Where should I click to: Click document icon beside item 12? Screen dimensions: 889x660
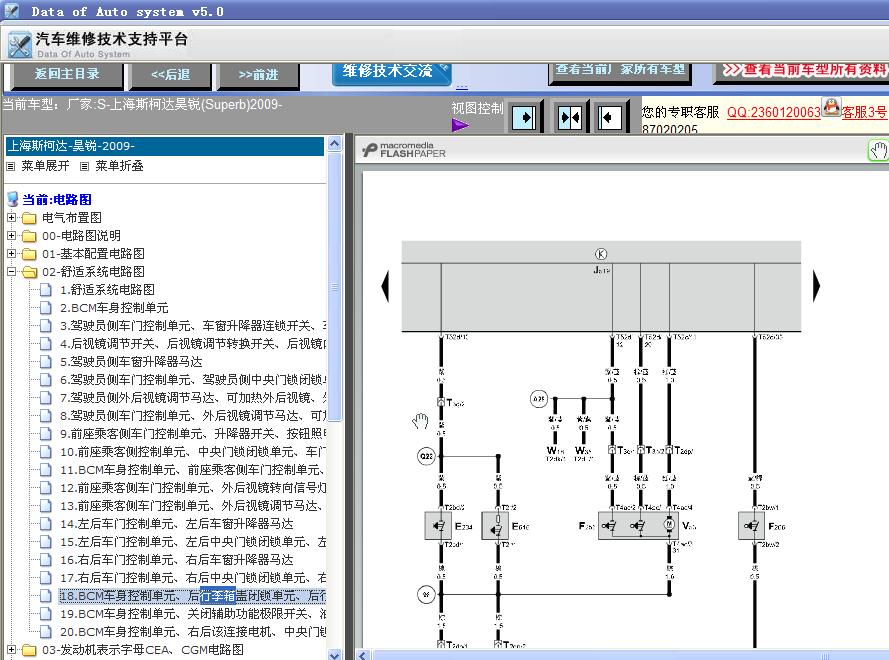[x=46, y=488]
